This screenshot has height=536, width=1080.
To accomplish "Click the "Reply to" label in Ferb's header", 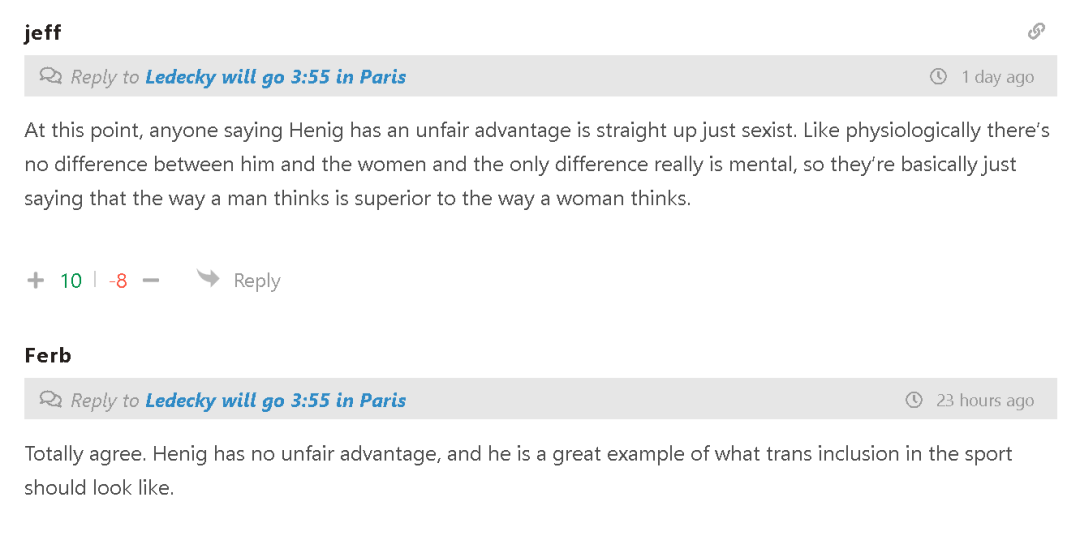I will point(104,400).
